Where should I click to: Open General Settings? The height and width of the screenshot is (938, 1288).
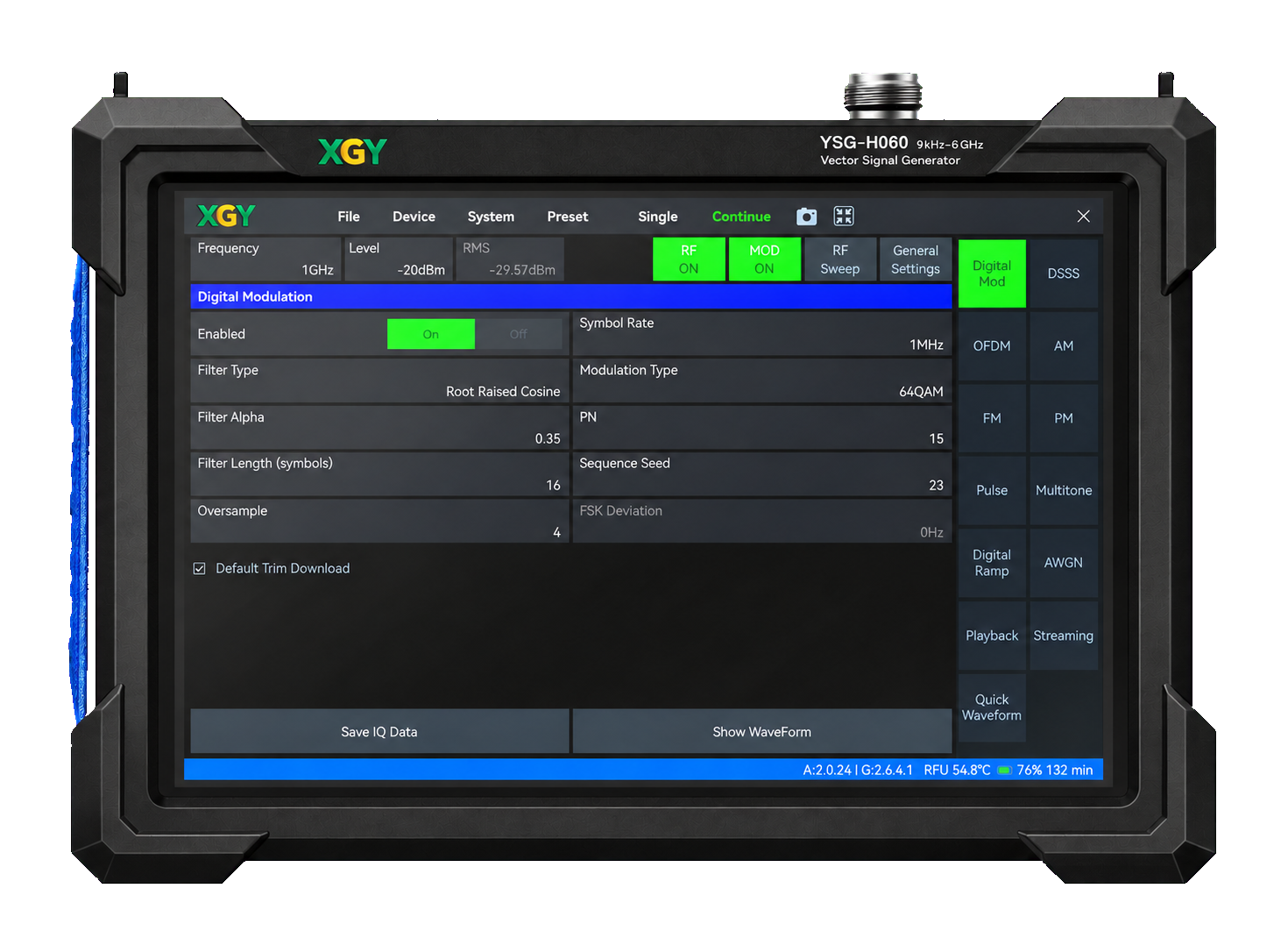point(916,259)
